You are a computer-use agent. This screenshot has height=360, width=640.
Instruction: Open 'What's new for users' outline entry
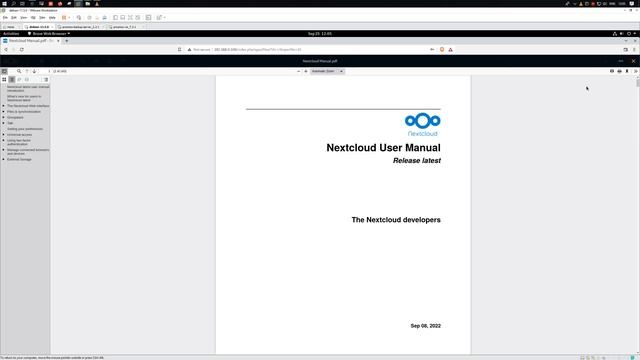coord(24,98)
